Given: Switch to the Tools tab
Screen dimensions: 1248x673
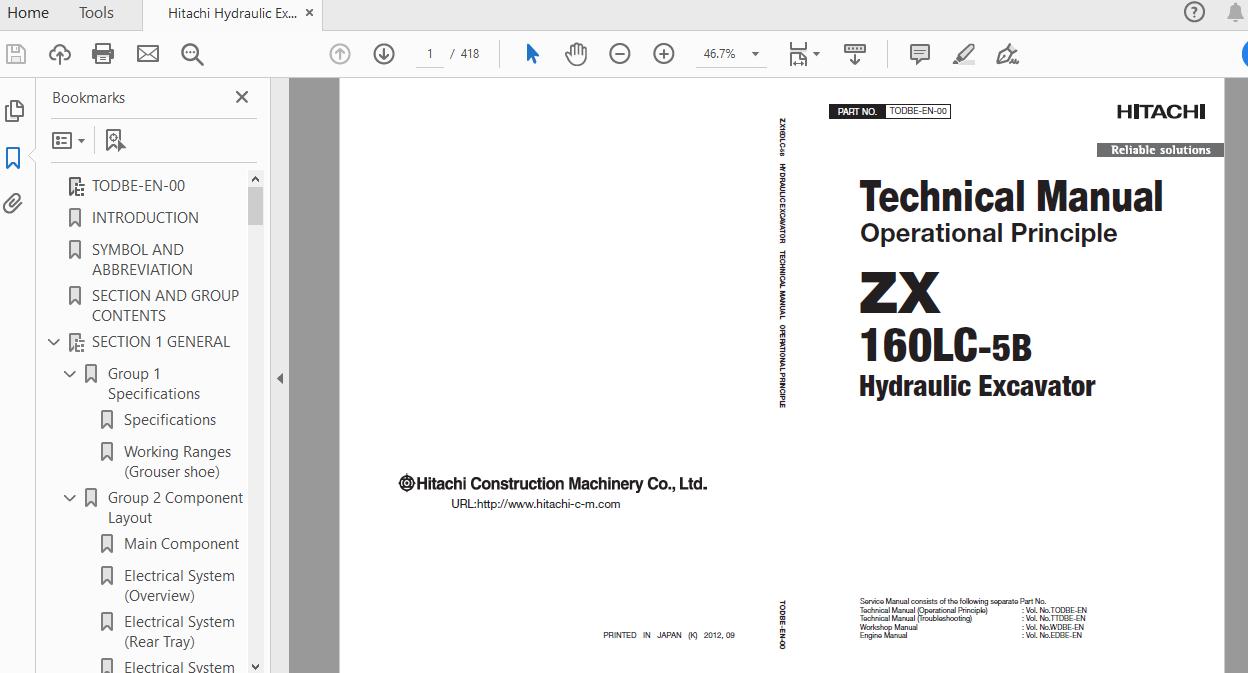Looking at the screenshot, I should 95,13.
